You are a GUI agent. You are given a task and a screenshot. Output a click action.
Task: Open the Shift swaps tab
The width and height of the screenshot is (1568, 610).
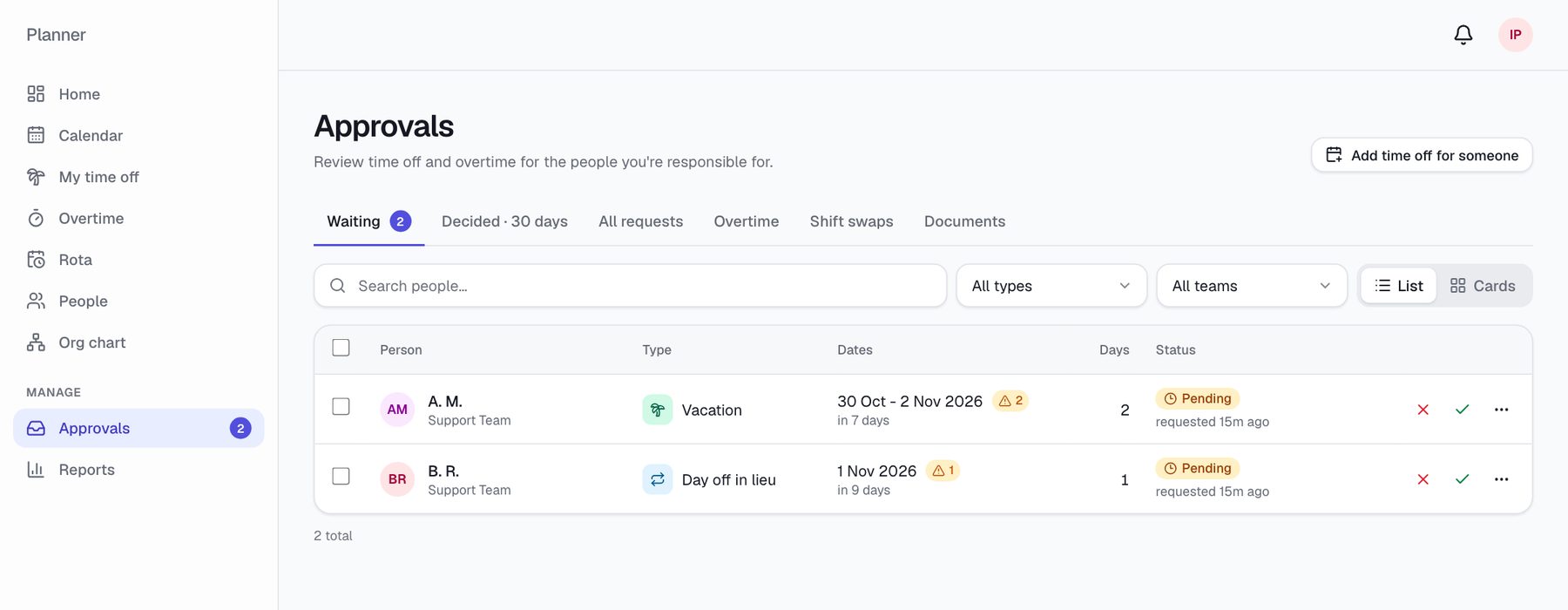[852, 221]
